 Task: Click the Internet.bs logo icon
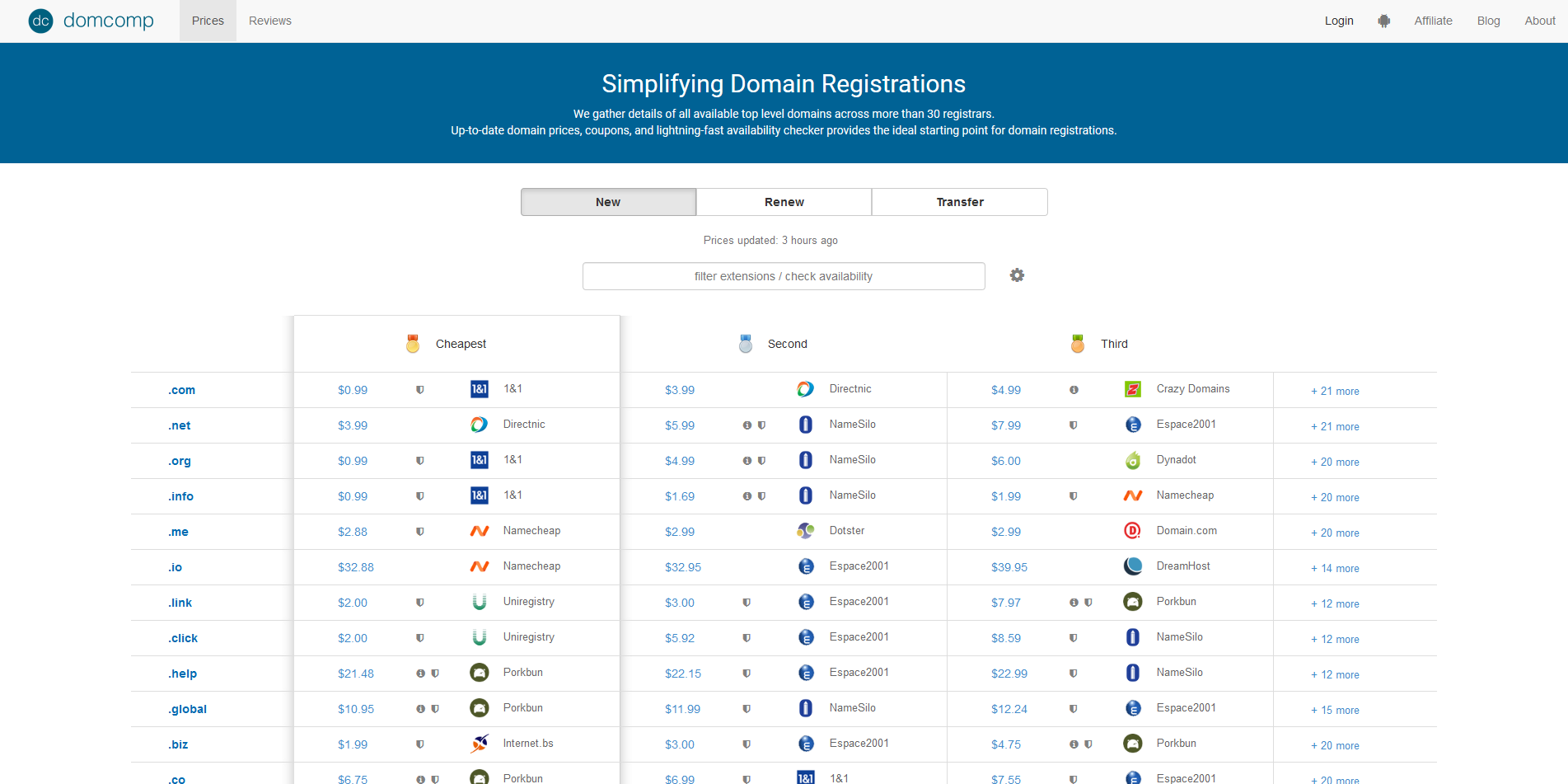[x=480, y=744]
